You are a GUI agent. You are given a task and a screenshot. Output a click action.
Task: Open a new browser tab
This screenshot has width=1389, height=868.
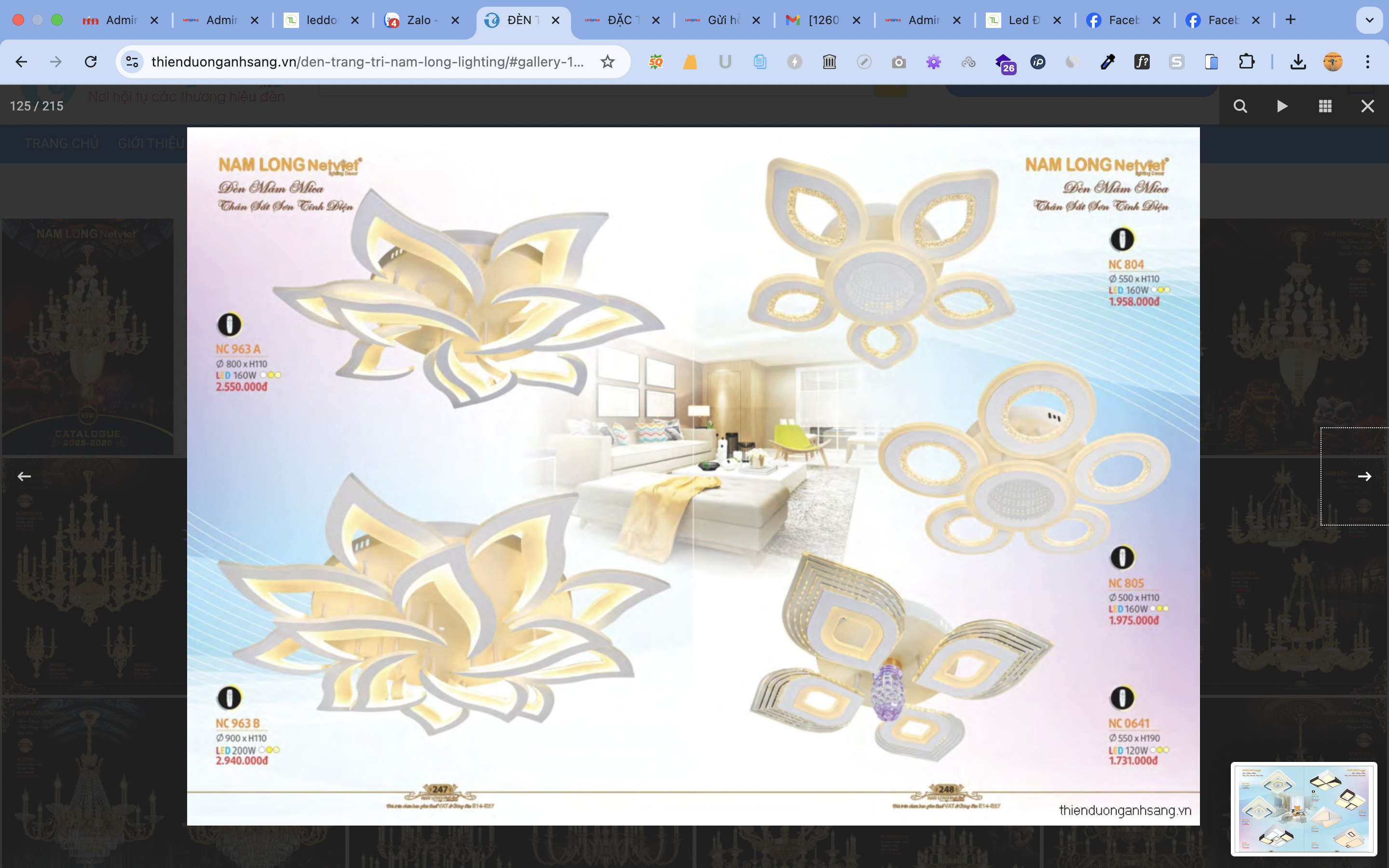coord(1290,20)
